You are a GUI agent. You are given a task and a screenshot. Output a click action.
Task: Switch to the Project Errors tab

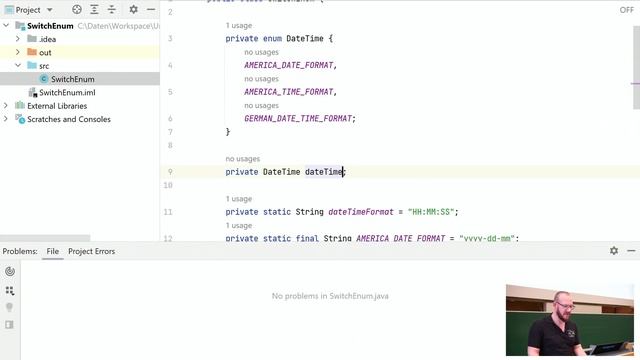(x=91, y=251)
